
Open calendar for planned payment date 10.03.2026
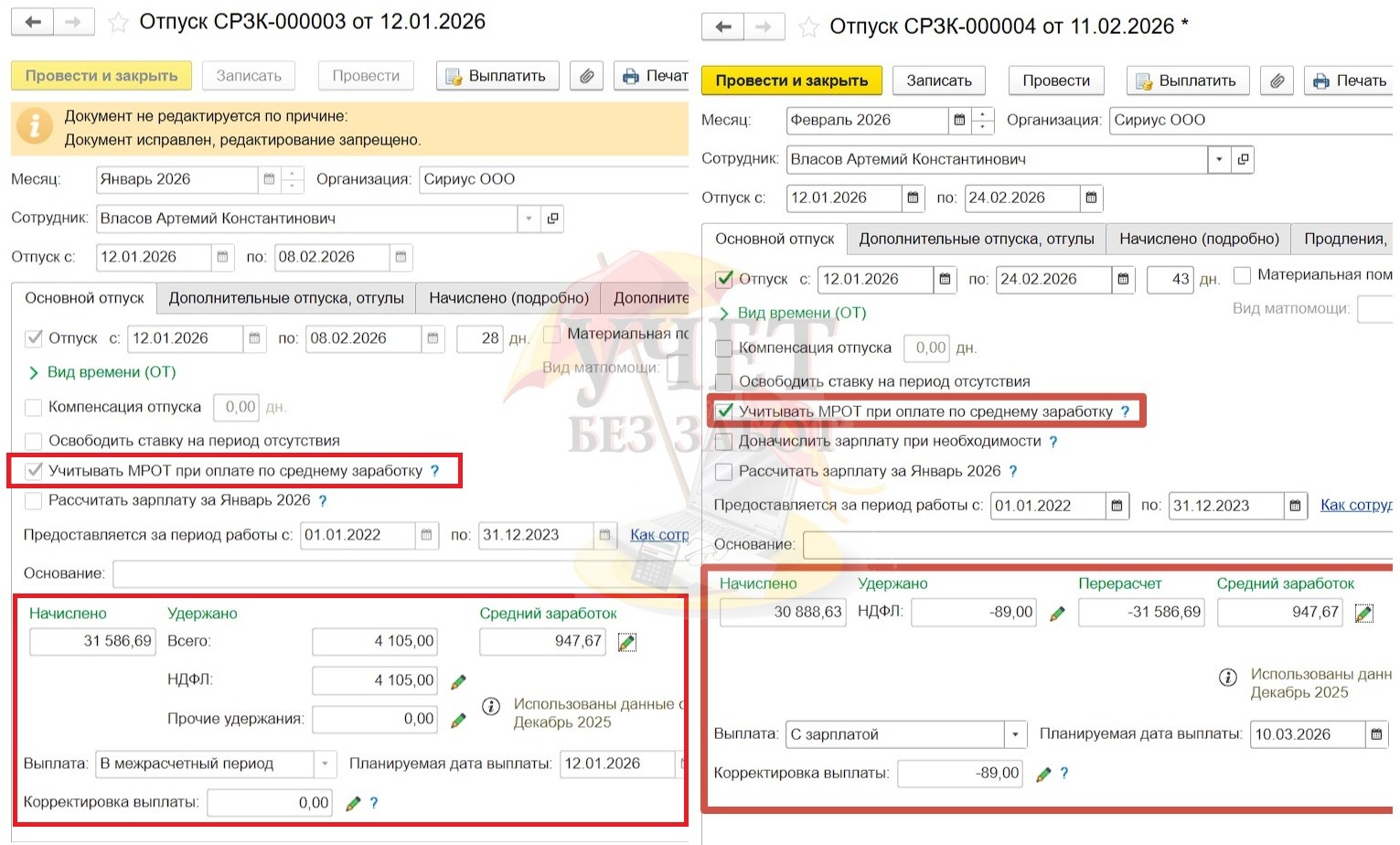[1376, 734]
